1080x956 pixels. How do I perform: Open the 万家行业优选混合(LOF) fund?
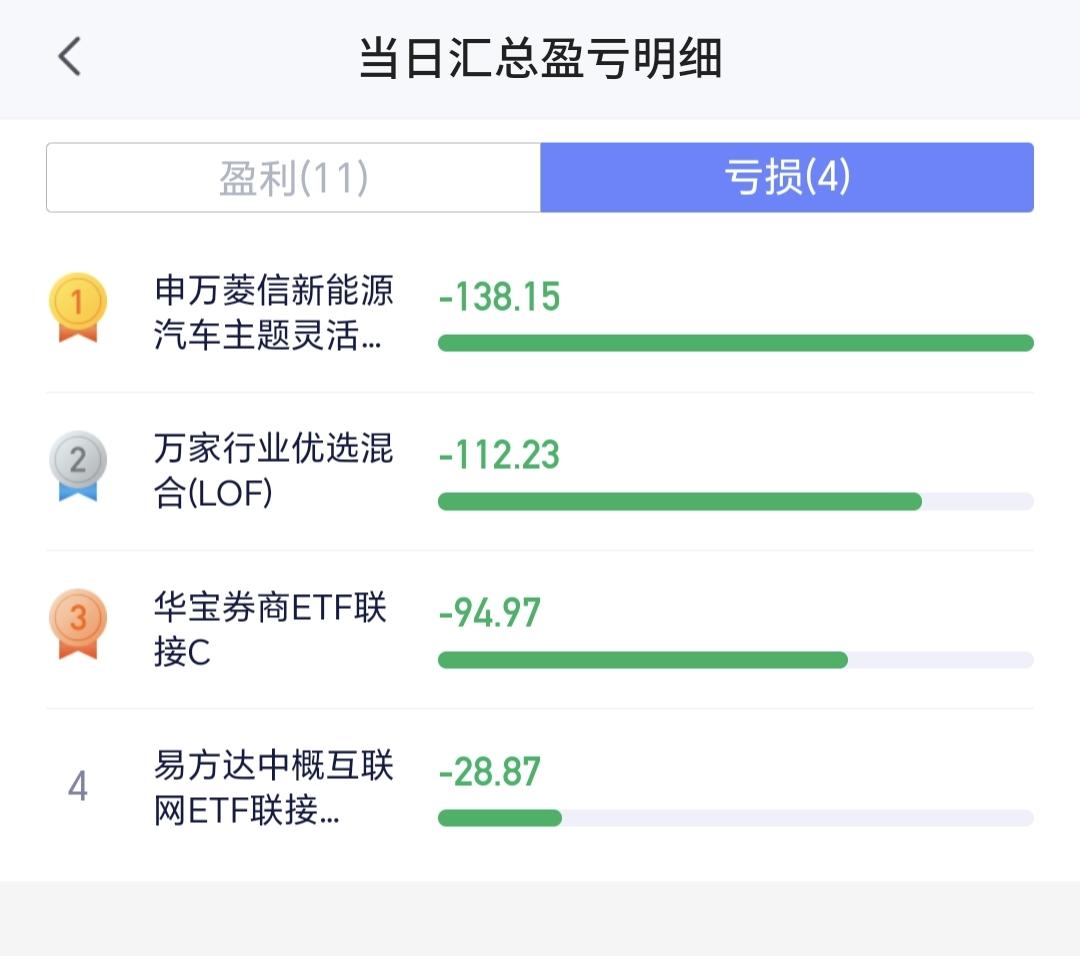pyautogui.click(x=273, y=471)
